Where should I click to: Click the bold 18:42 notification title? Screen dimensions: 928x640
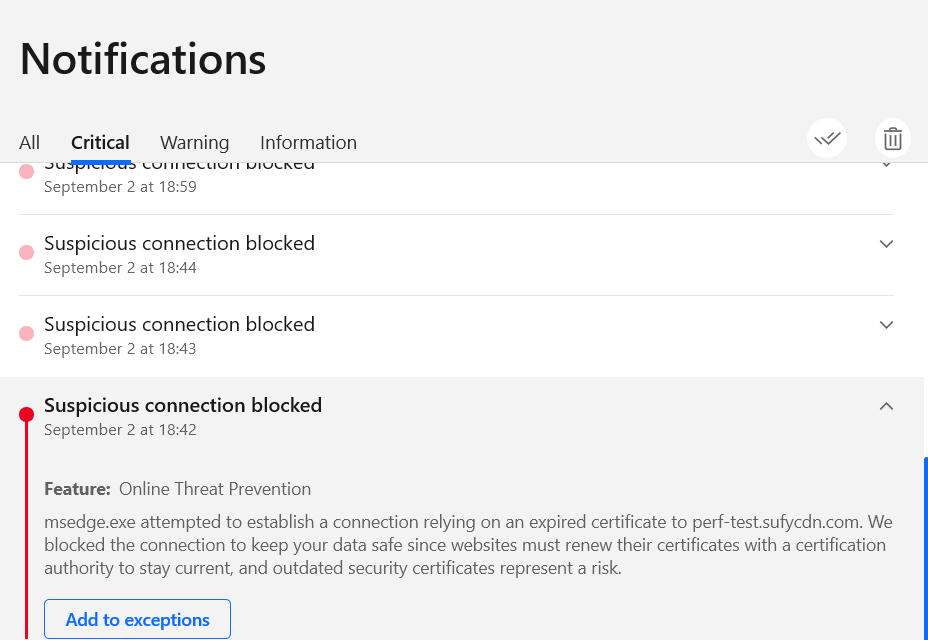click(183, 406)
